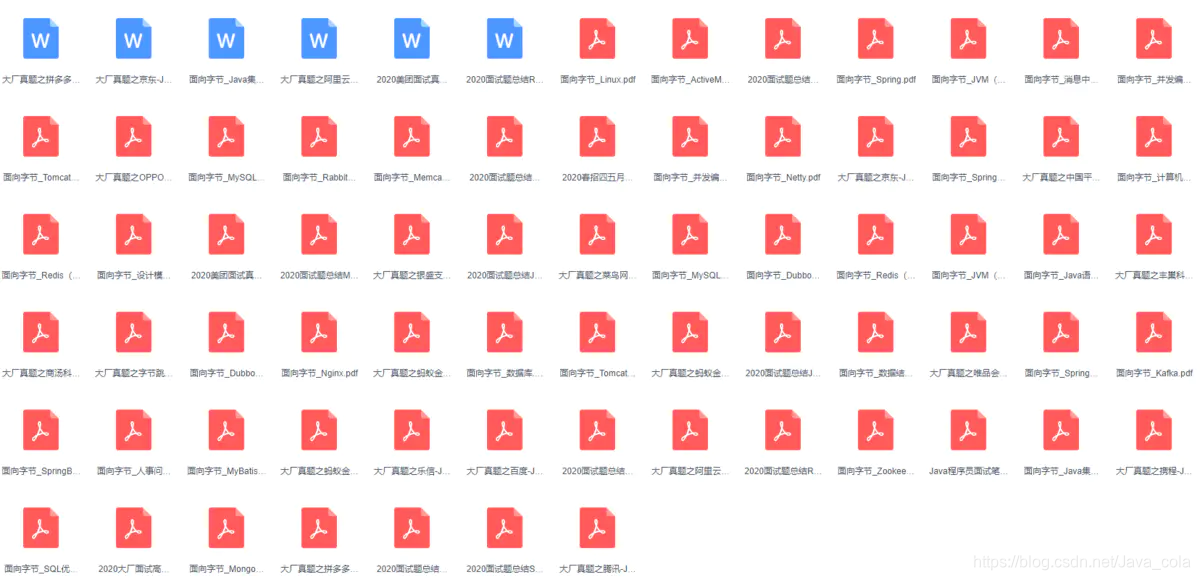
Task: Open the 大厂真题之字节跳 PDF icon
Action: pos(134,333)
